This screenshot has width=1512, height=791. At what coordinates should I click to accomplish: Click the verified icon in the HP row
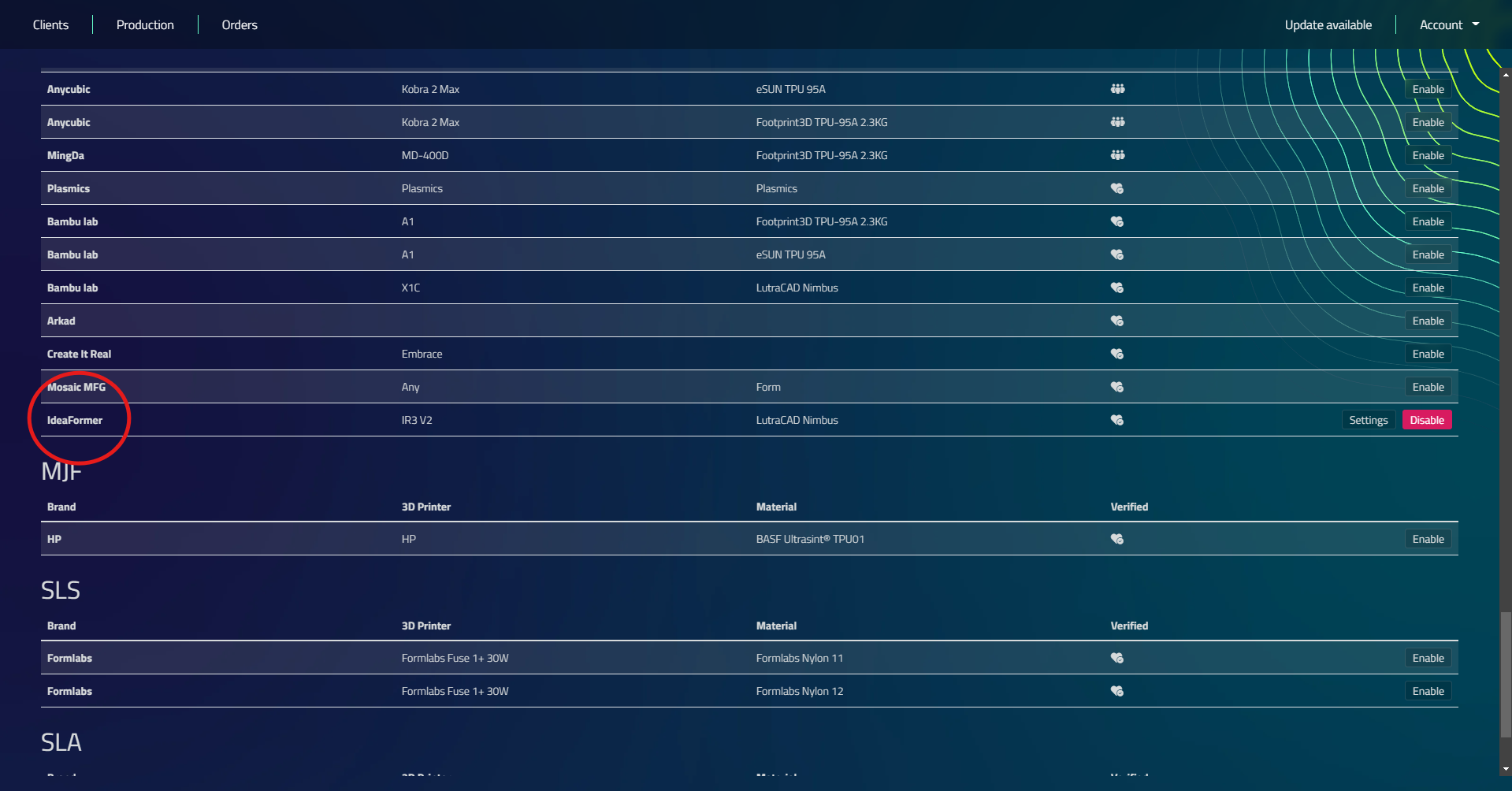click(x=1116, y=539)
